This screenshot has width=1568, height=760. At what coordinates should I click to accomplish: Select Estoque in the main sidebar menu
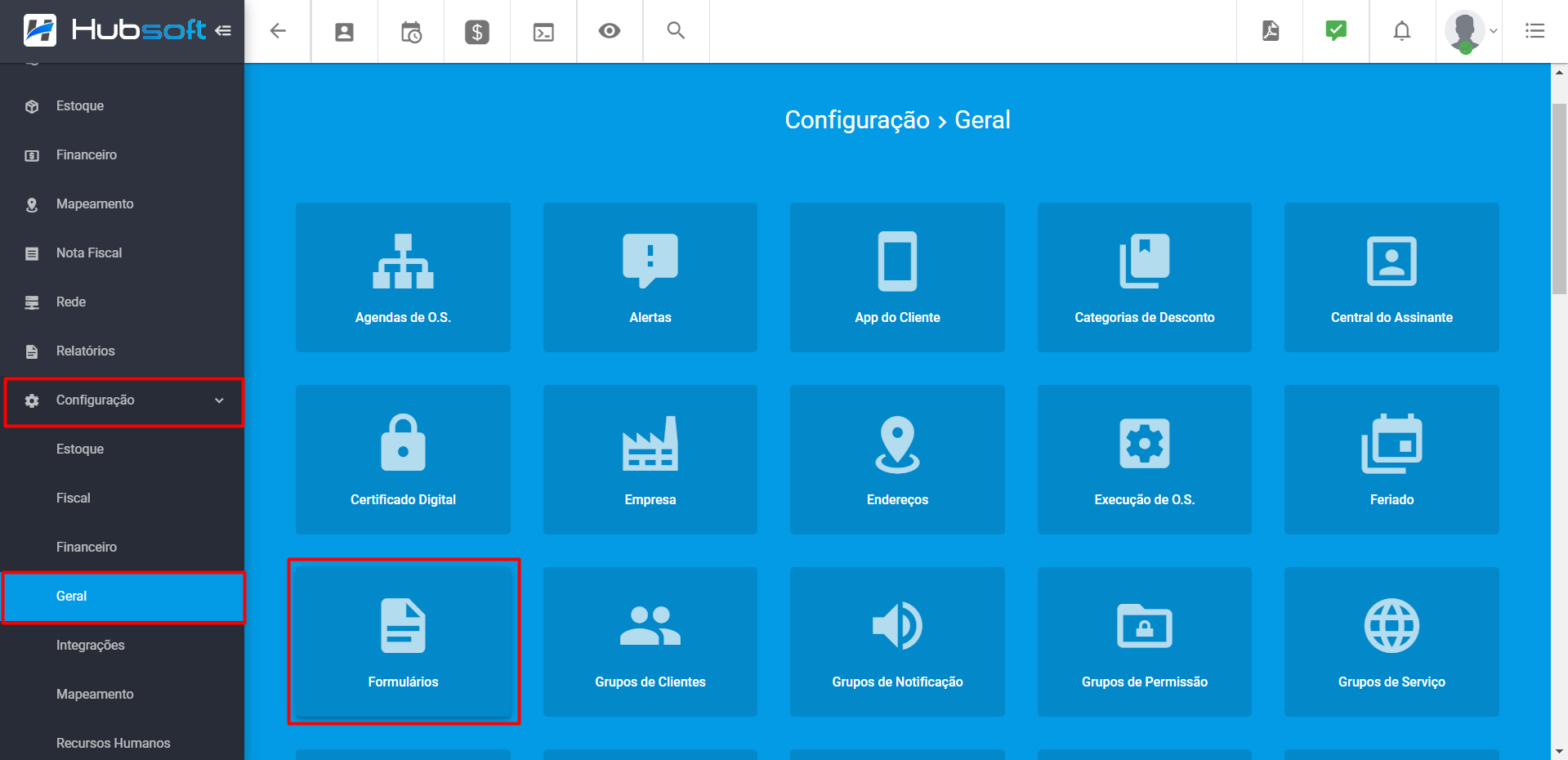pyautogui.click(x=123, y=106)
